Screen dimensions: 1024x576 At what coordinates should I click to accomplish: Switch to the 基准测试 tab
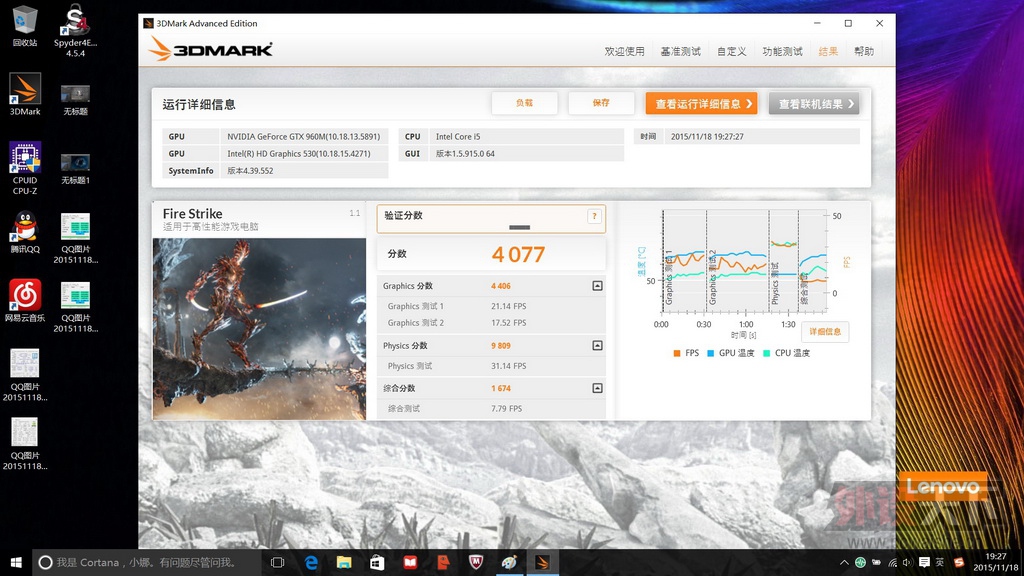[680, 51]
